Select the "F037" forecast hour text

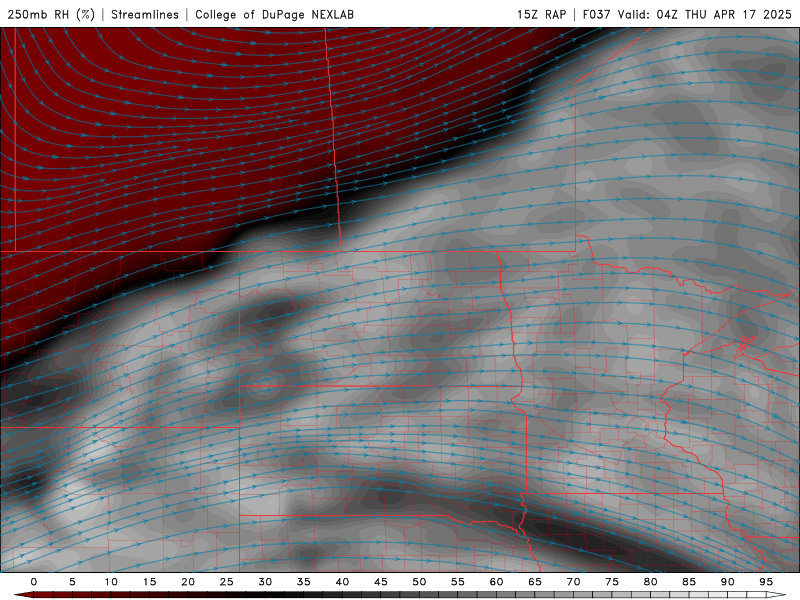coord(596,14)
